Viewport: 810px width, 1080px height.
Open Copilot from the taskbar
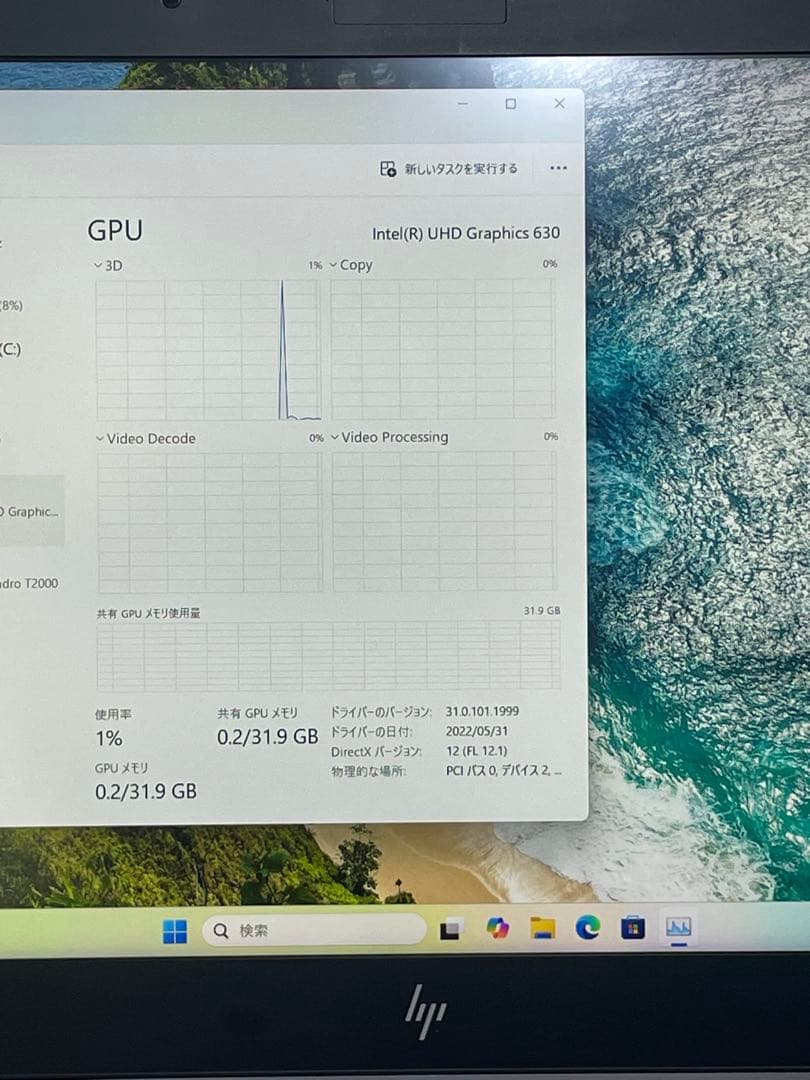tap(497, 929)
